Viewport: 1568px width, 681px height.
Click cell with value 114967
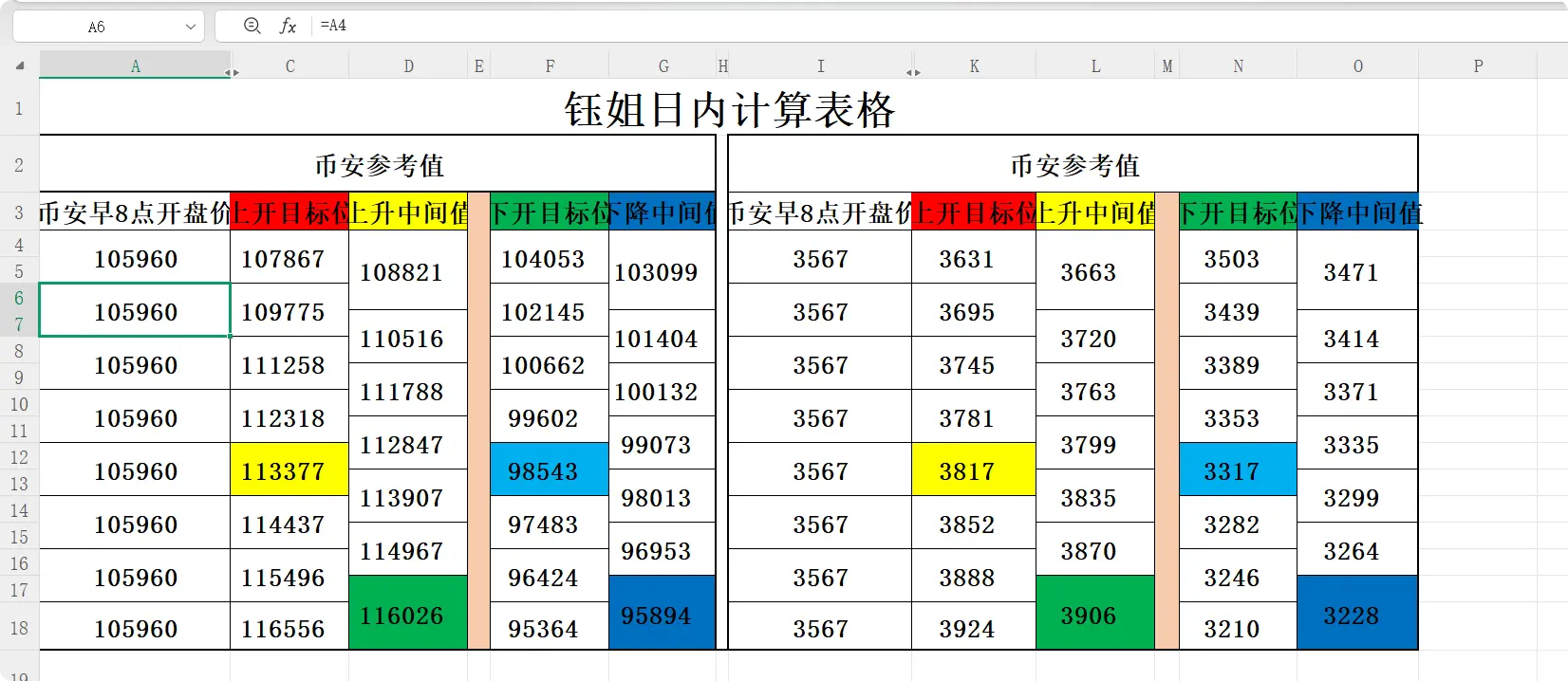tap(408, 549)
